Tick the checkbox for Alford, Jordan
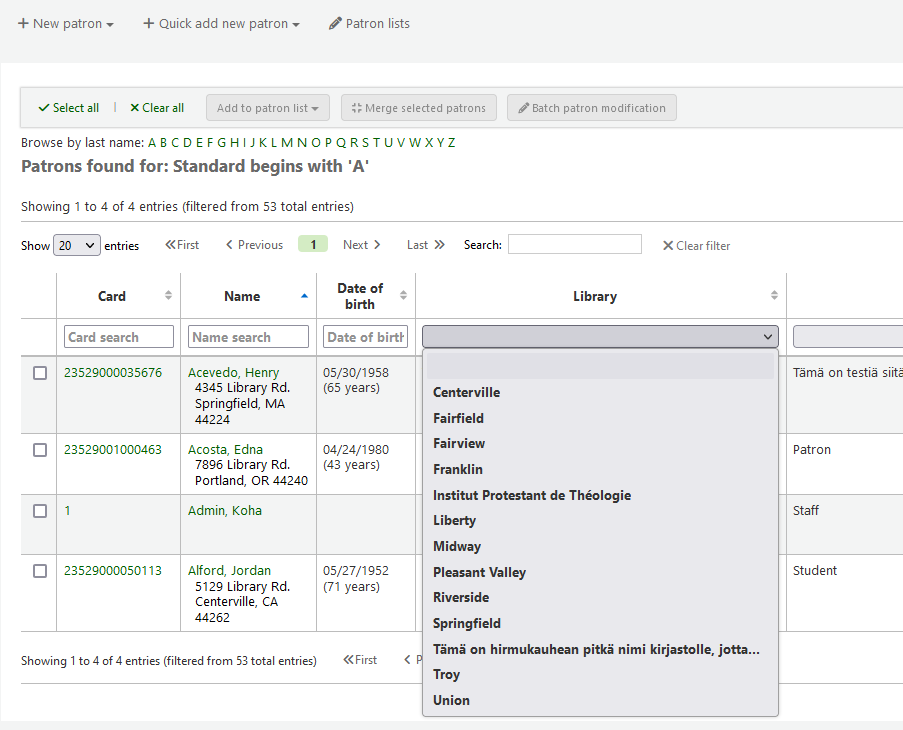This screenshot has height=730, width=903. coord(40,571)
